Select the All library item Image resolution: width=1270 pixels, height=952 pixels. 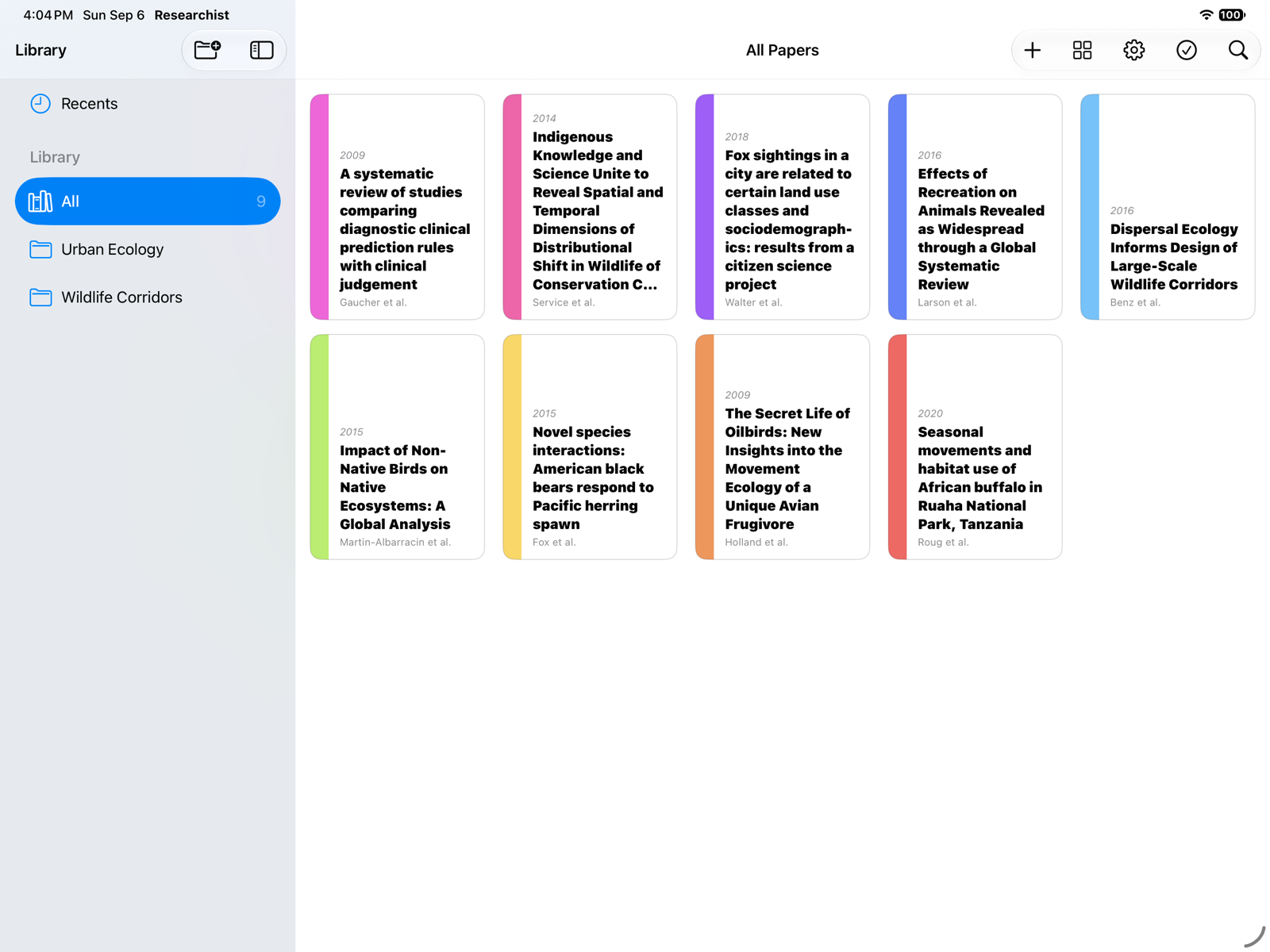[148, 202]
